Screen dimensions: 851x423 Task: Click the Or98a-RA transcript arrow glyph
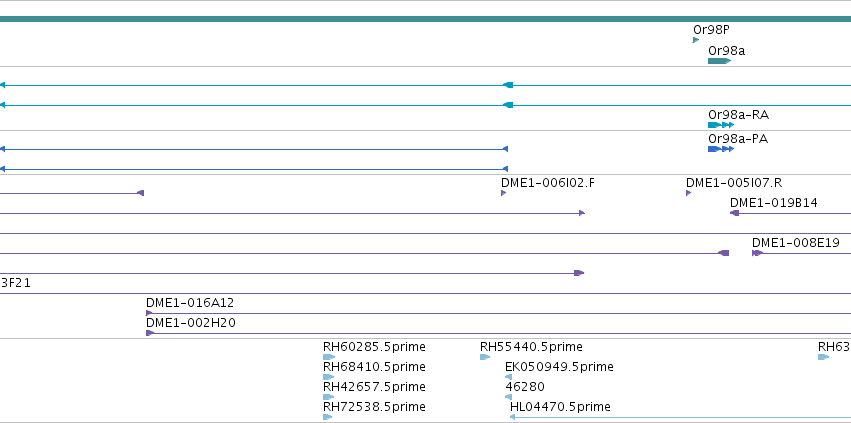click(x=721, y=125)
